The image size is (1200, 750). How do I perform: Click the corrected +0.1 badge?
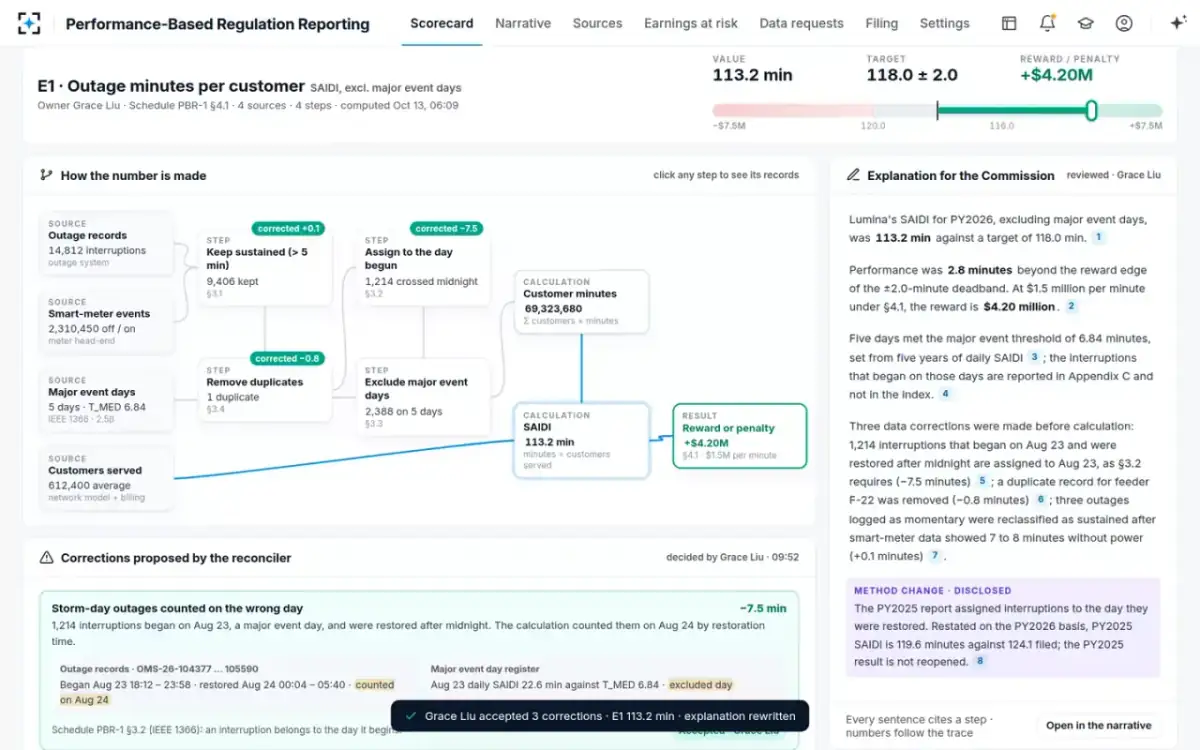click(288, 229)
